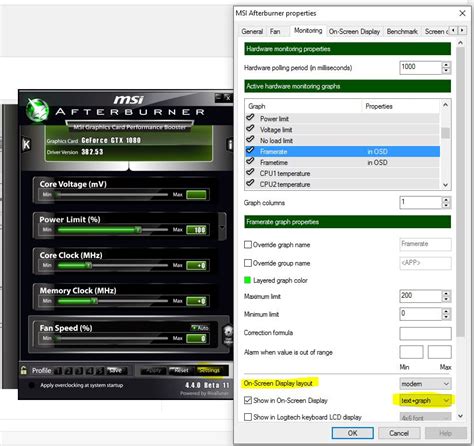This screenshot has width=474, height=446.
Task: Click the Kombustor K icon in Afterburner
Action: tap(26, 144)
